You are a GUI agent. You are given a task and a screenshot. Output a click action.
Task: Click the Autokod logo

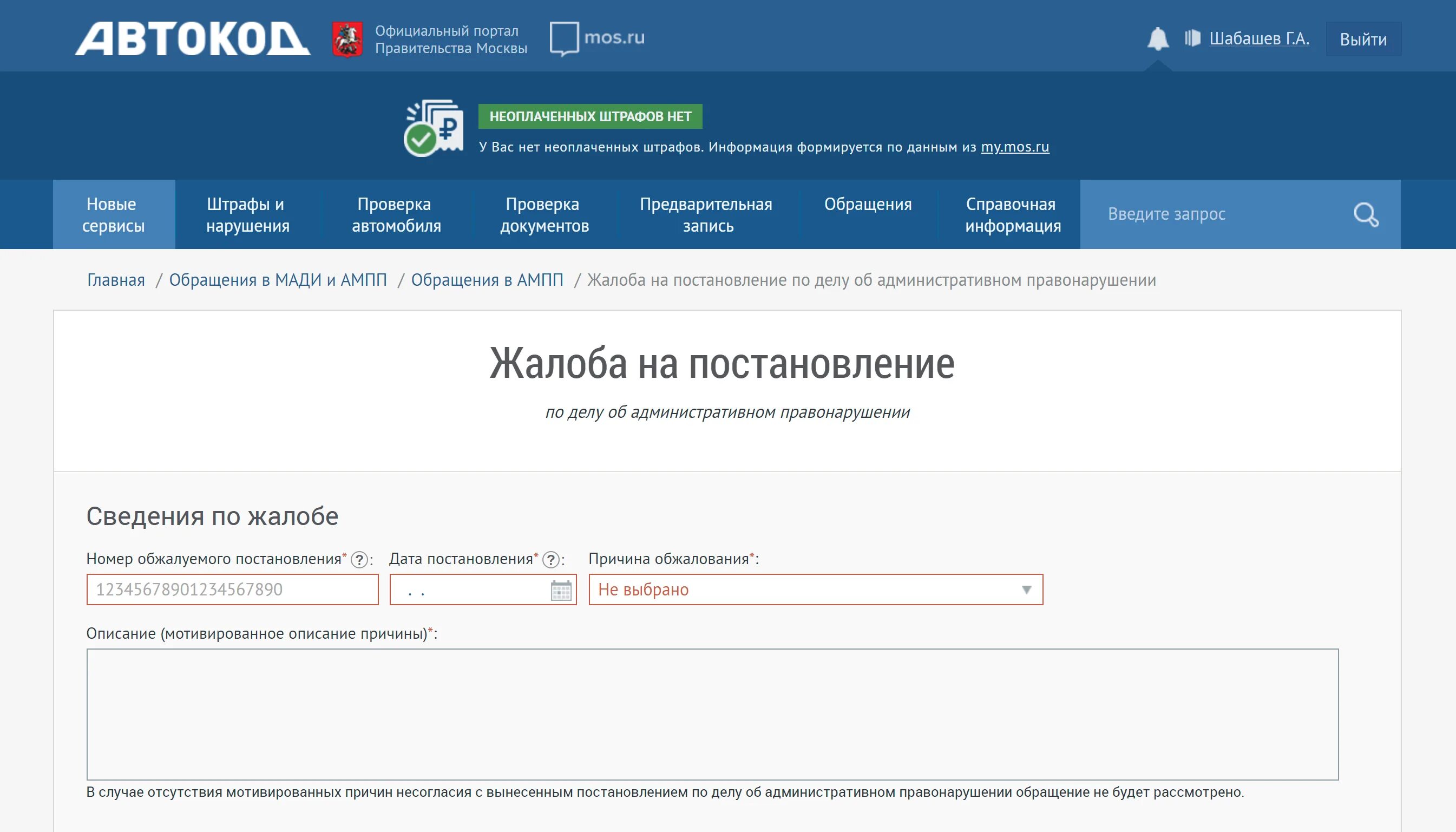(x=193, y=39)
